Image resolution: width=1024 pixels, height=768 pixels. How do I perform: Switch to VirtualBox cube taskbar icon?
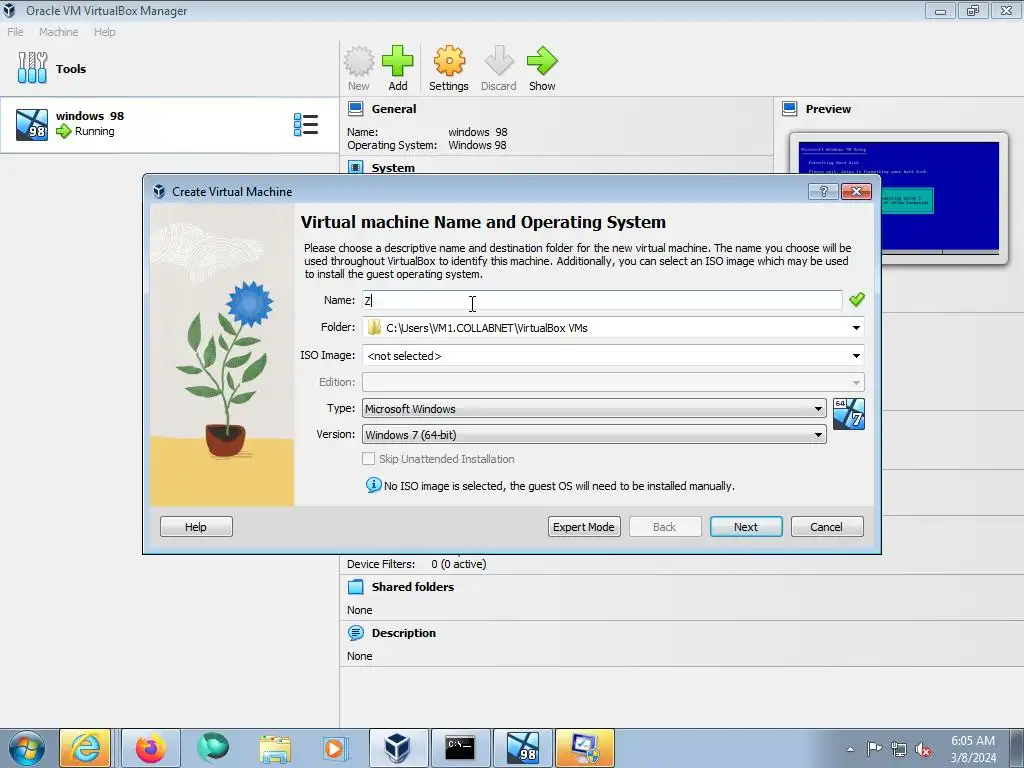[x=398, y=748]
